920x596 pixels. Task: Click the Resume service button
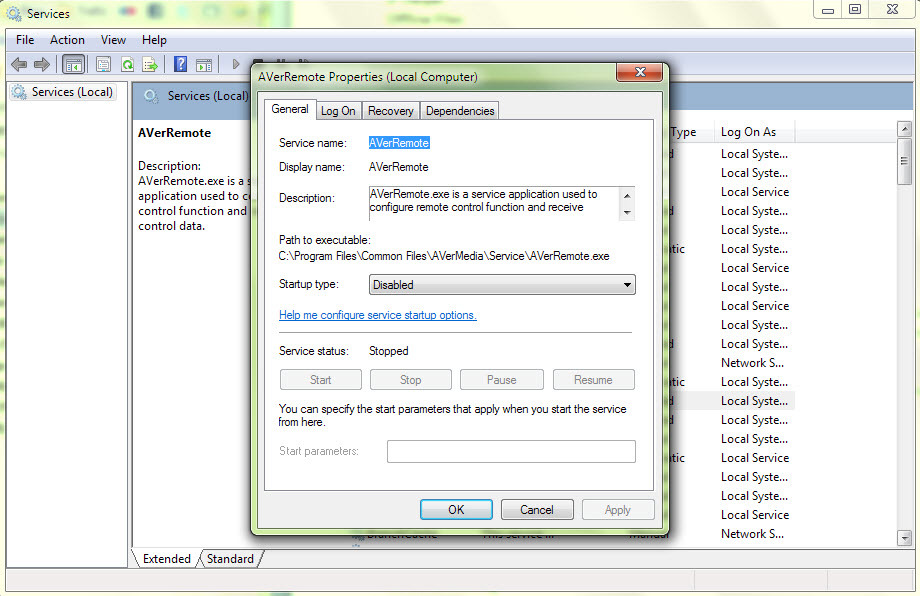pyautogui.click(x=593, y=380)
